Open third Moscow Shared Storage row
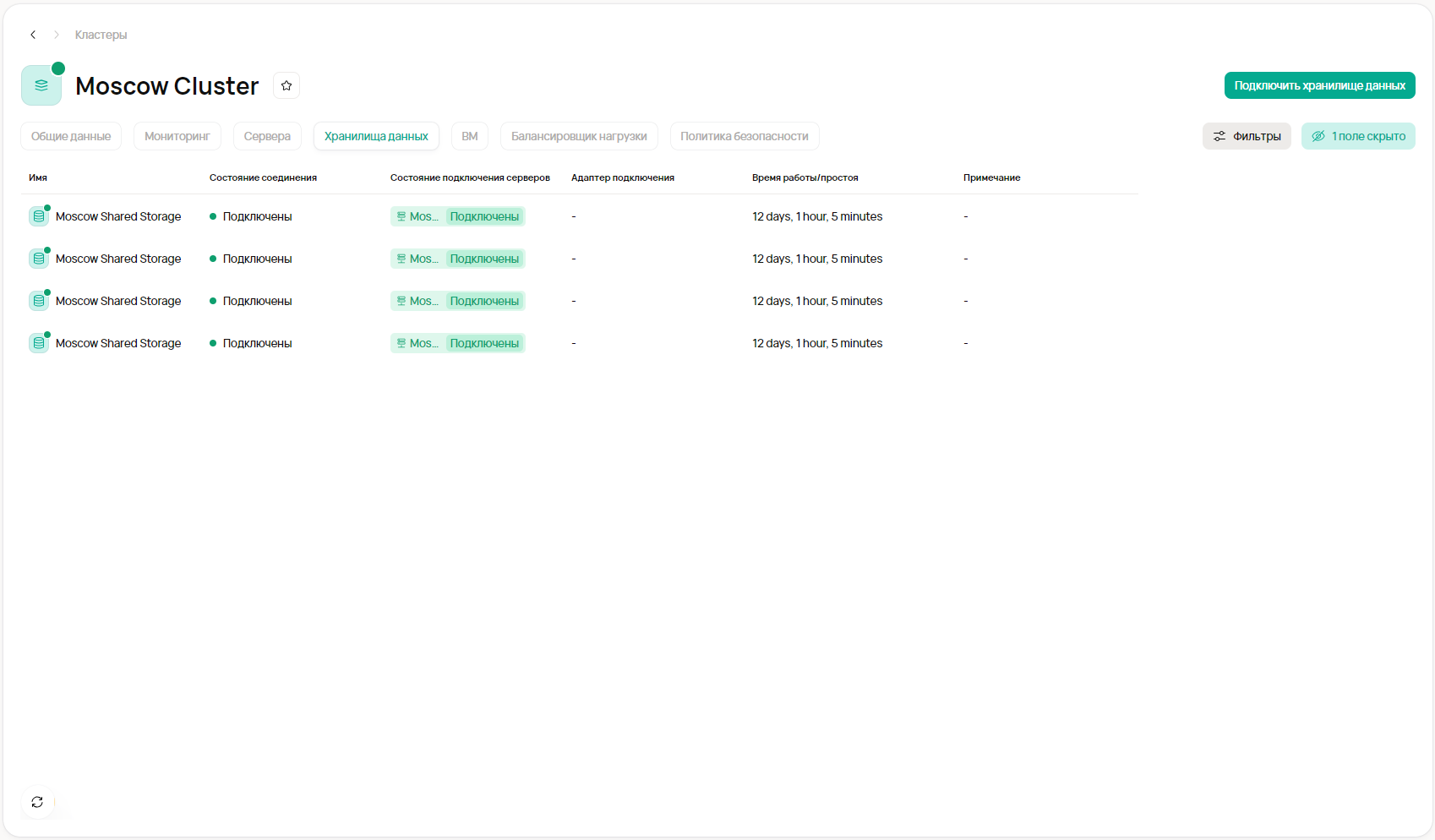 pos(118,301)
